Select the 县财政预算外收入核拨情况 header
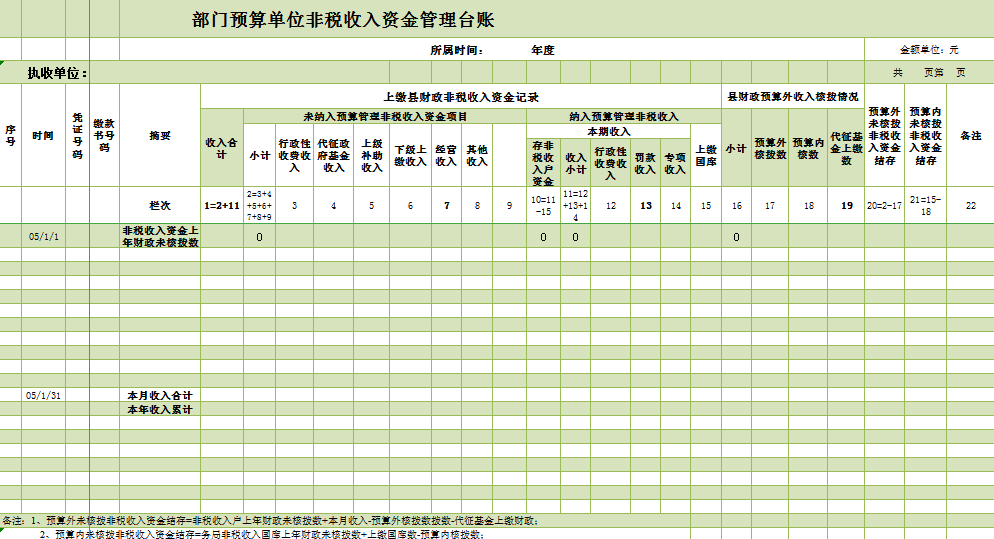 [x=792, y=96]
